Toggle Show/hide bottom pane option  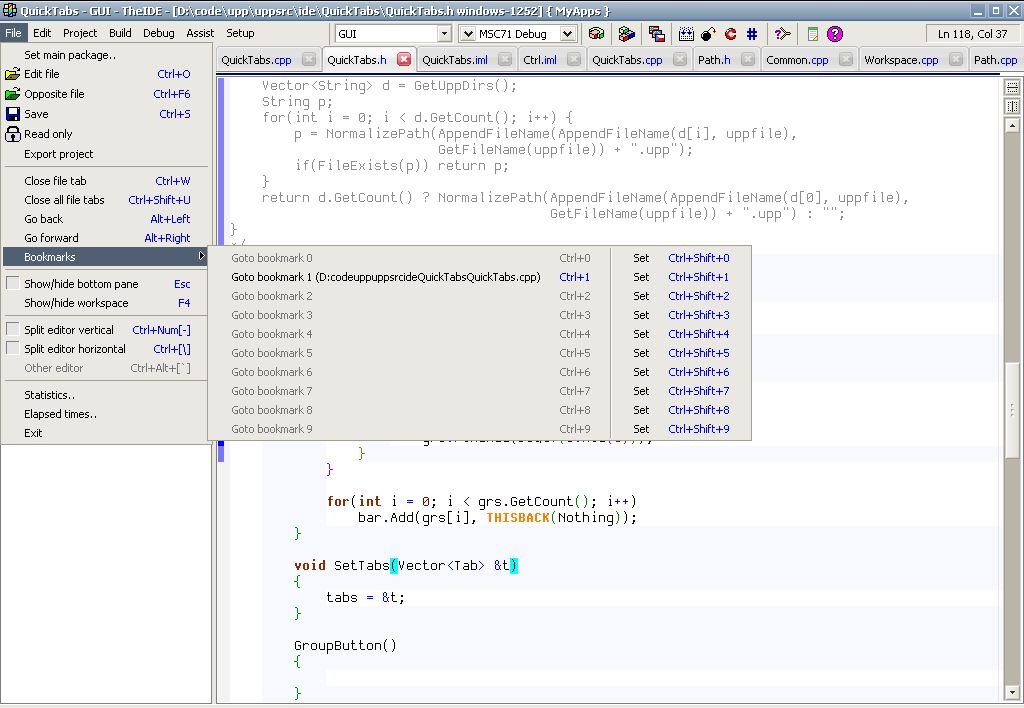coord(13,284)
